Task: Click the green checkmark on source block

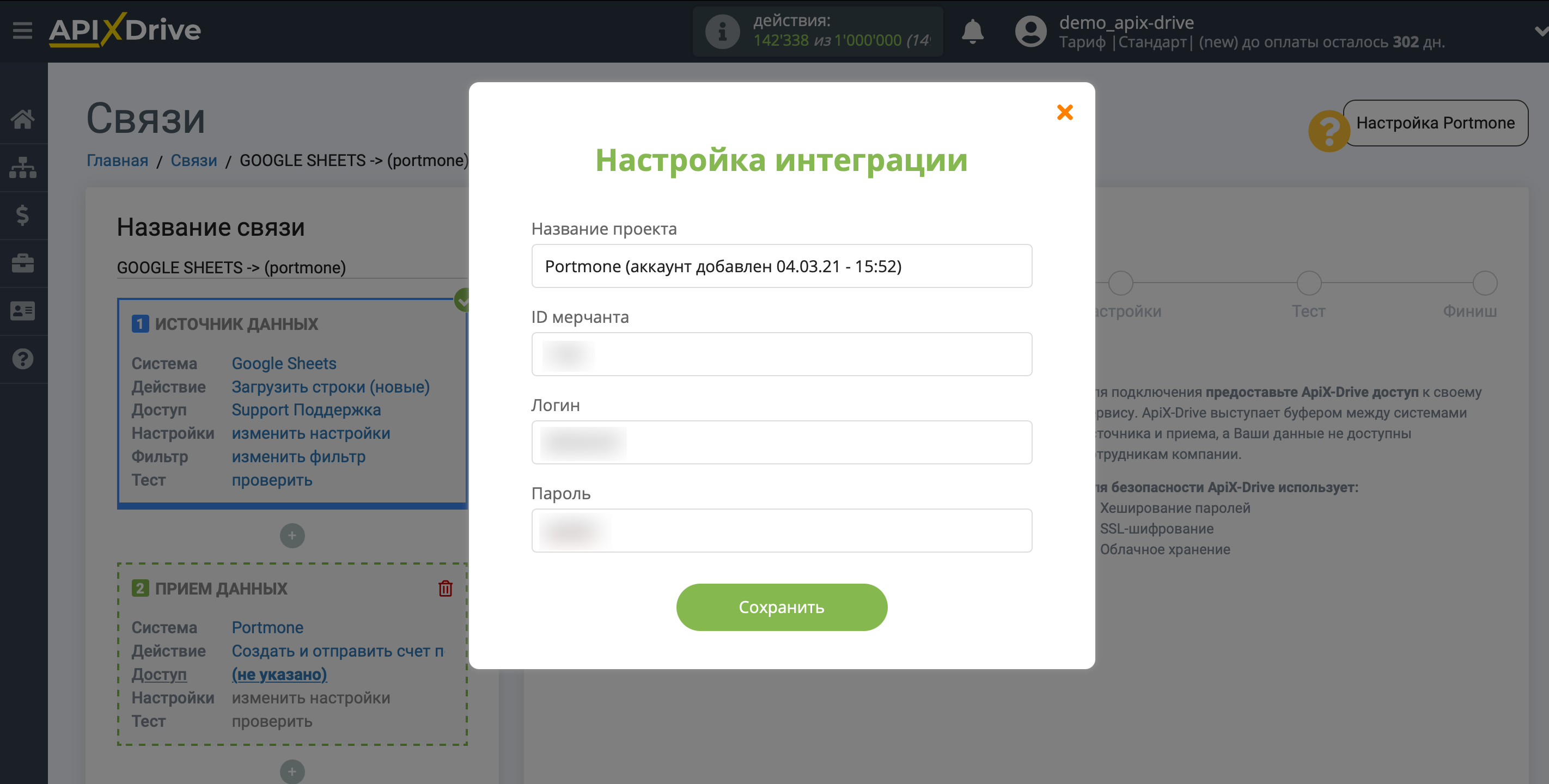Action: (462, 299)
